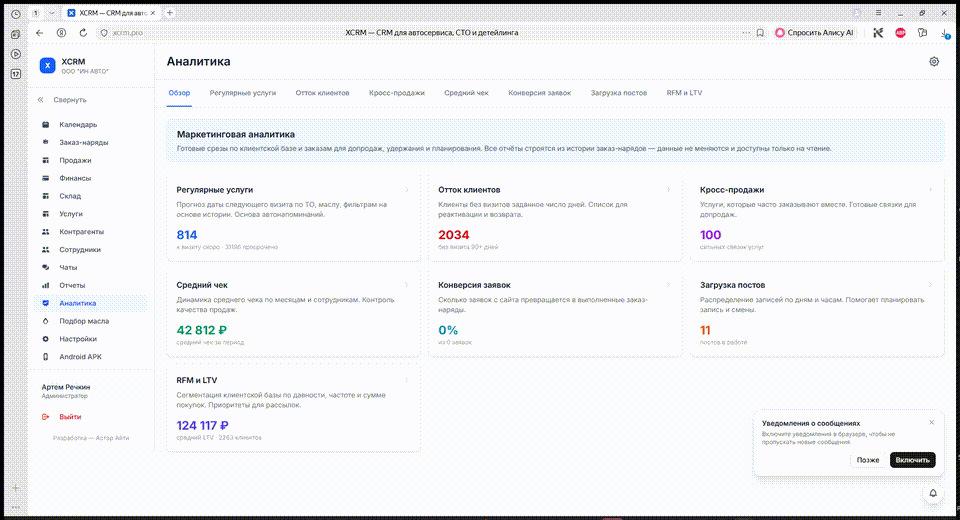
Task: Click the Выйти logout link
Action: point(70,416)
